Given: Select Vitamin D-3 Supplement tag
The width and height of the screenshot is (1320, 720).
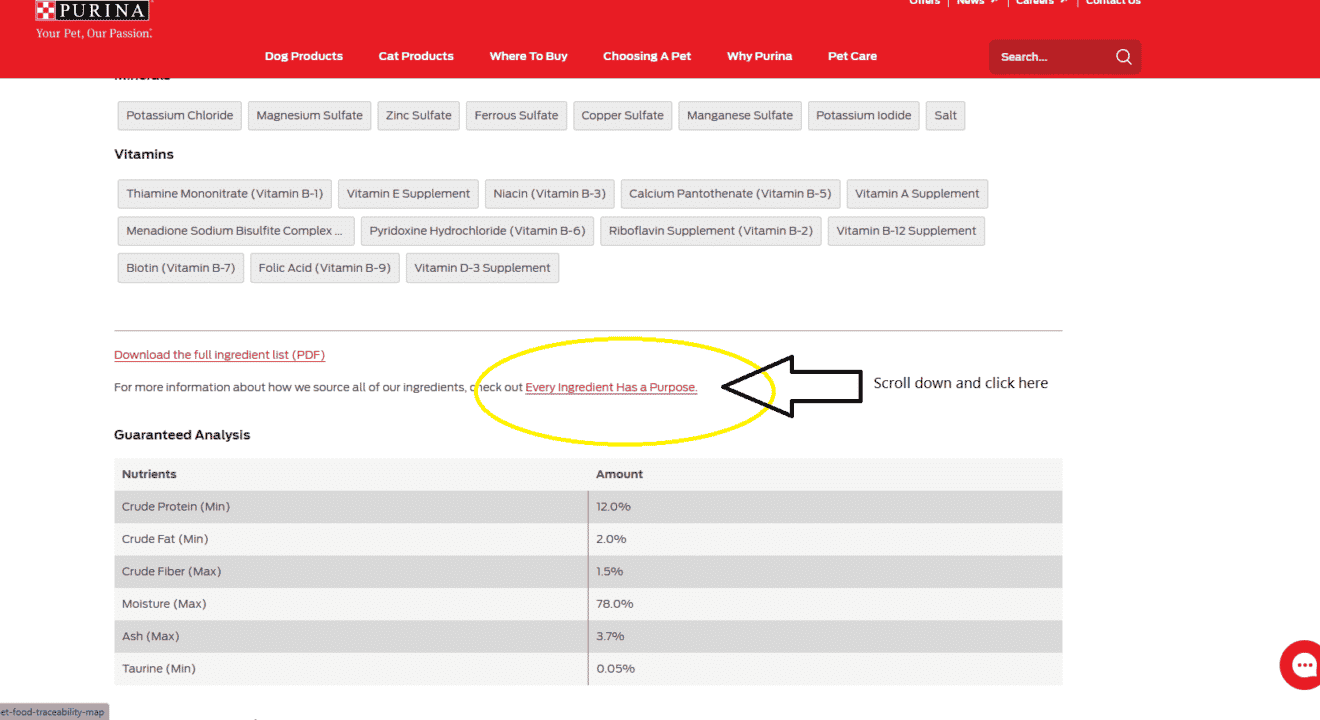Looking at the screenshot, I should coord(483,268).
